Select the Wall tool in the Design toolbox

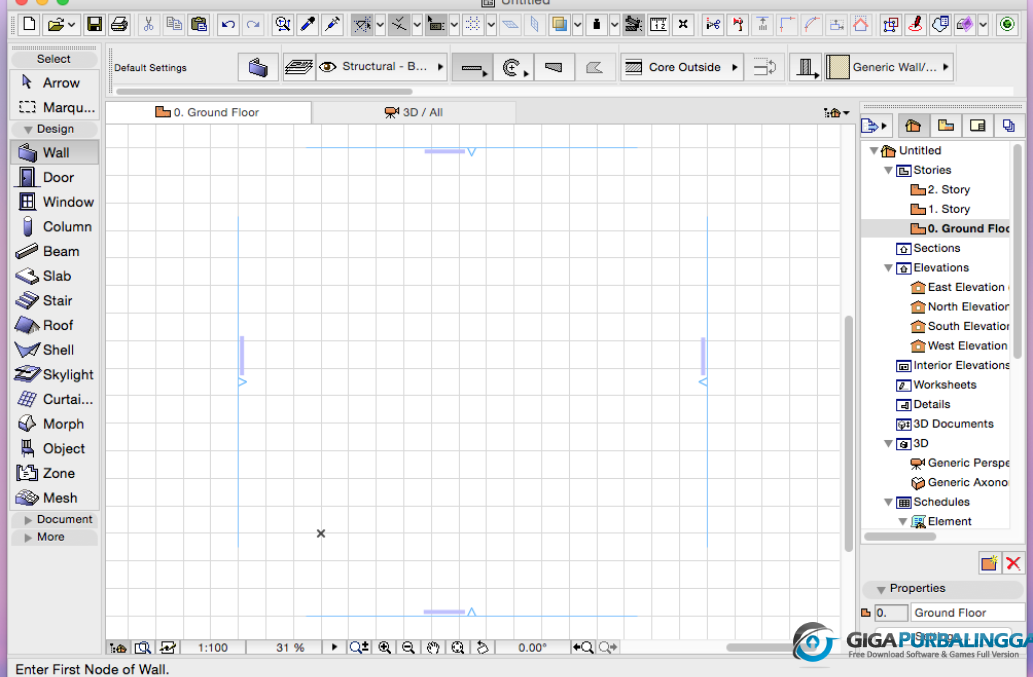(55, 153)
